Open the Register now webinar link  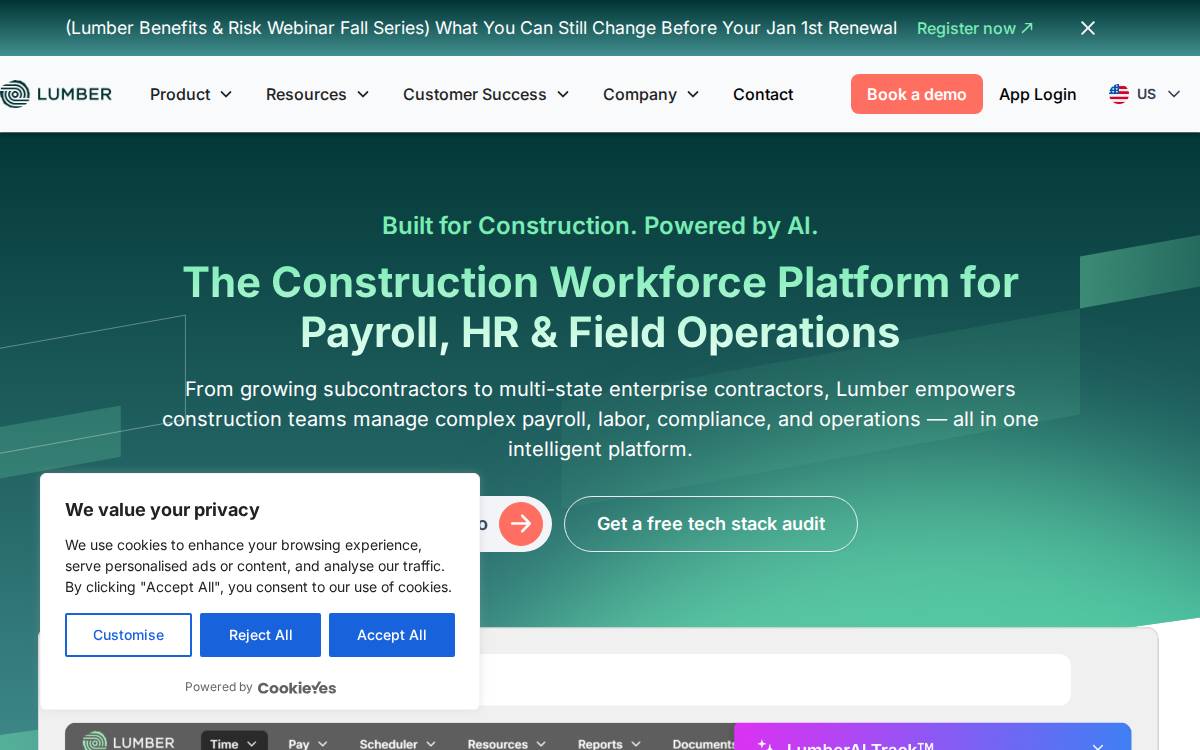pyautogui.click(x=975, y=28)
